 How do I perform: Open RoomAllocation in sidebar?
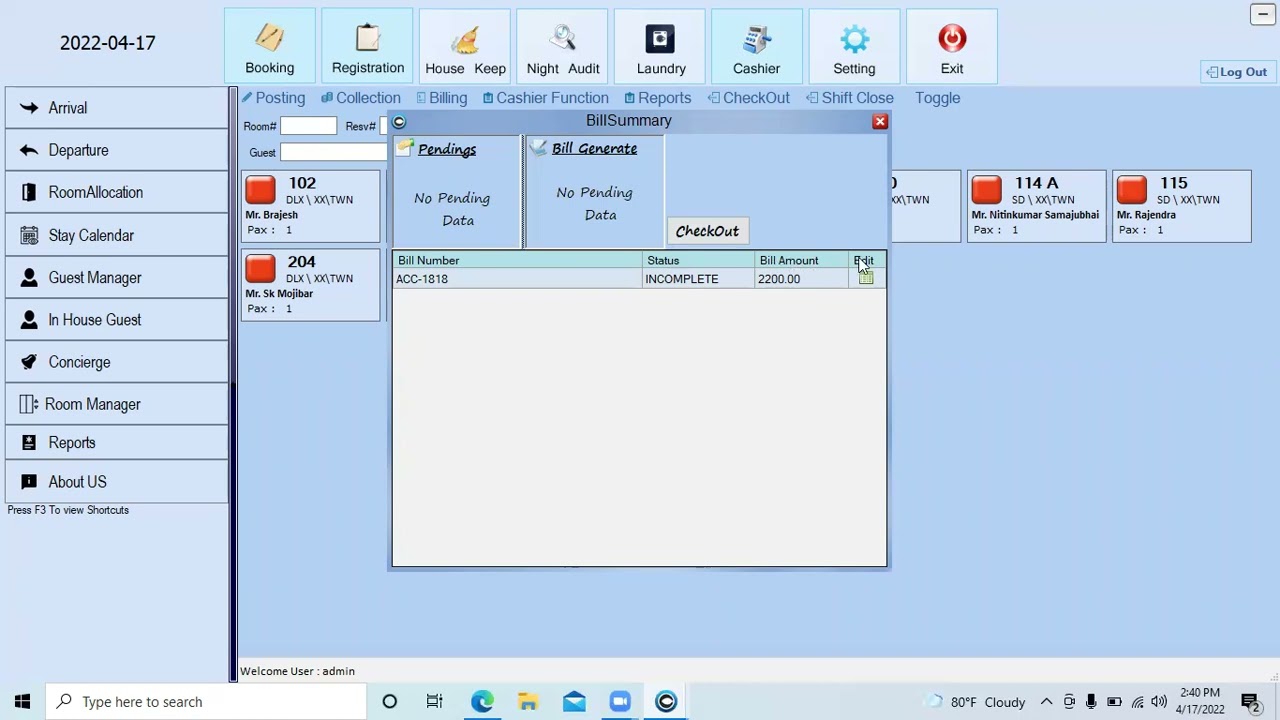[x=117, y=192]
